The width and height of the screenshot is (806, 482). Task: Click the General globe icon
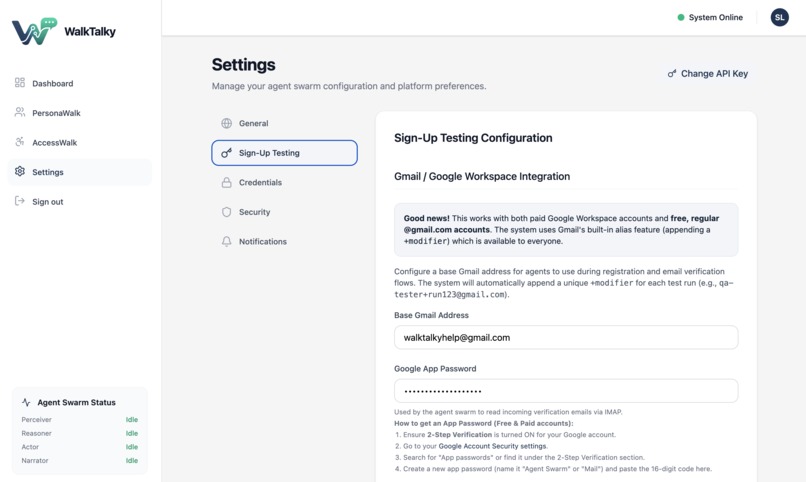click(x=226, y=123)
